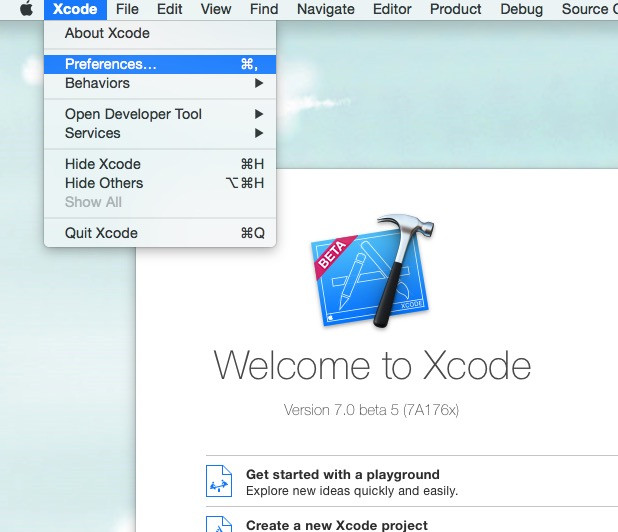The height and width of the screenshot is (532, 618).
Task: Click the new Xcode project document icon
Action: tap(219, 524)
